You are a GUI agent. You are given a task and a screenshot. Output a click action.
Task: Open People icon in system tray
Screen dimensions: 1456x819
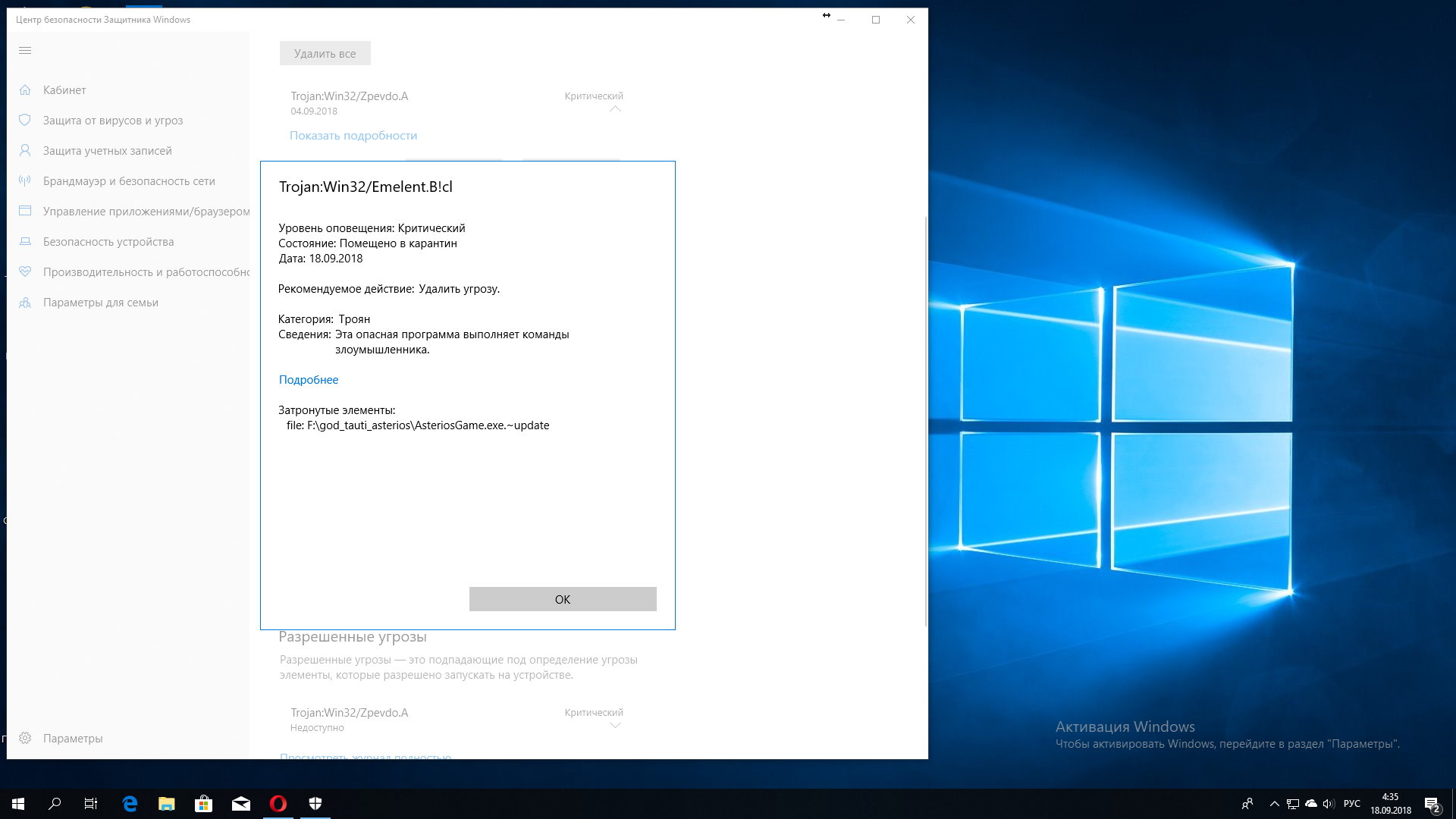coord(1247,804)
